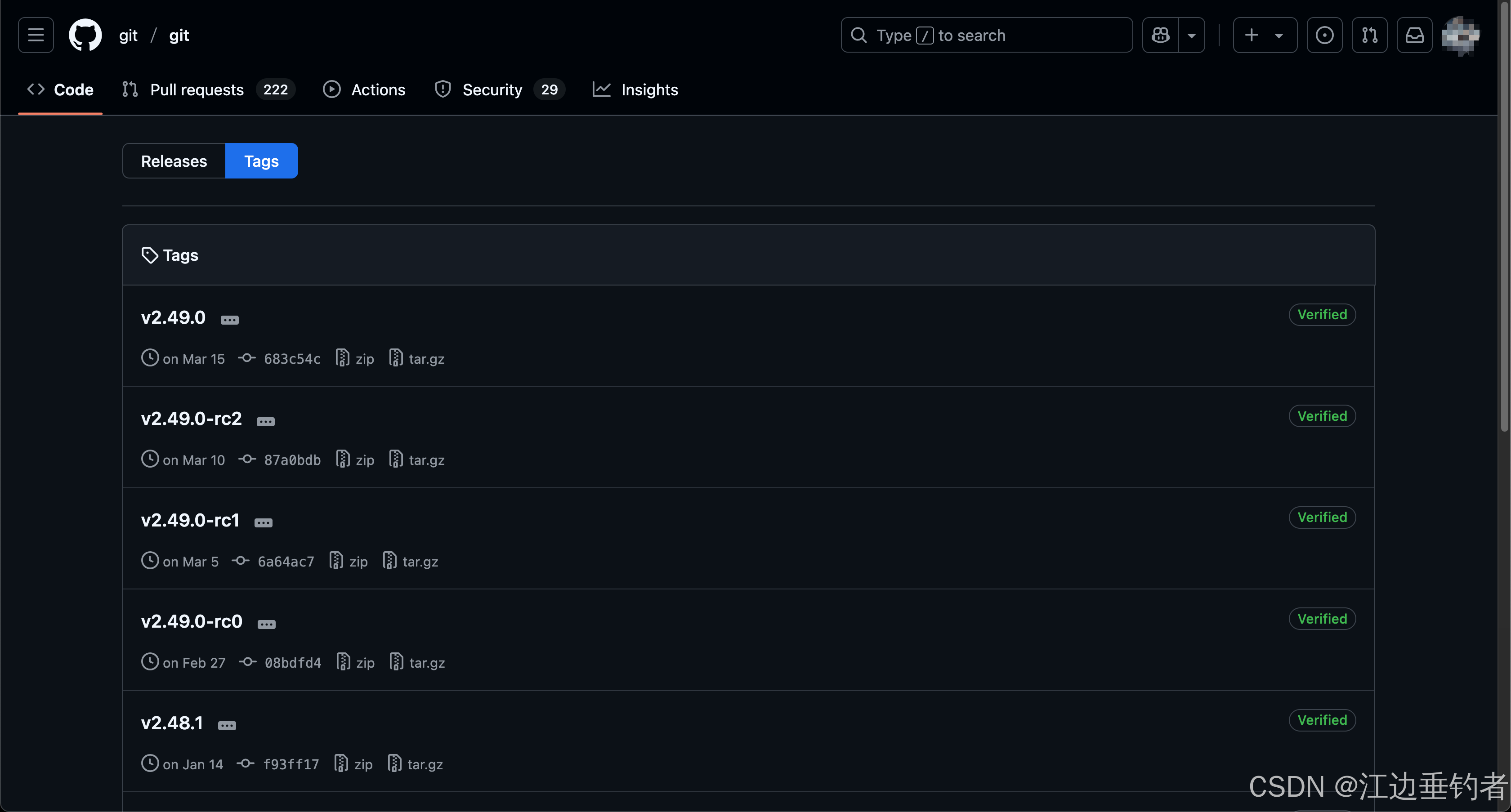Go to the GitHub homepage logo
Image resolution: width=1511 pixels, height=812 pixels.
click(85, 35)
